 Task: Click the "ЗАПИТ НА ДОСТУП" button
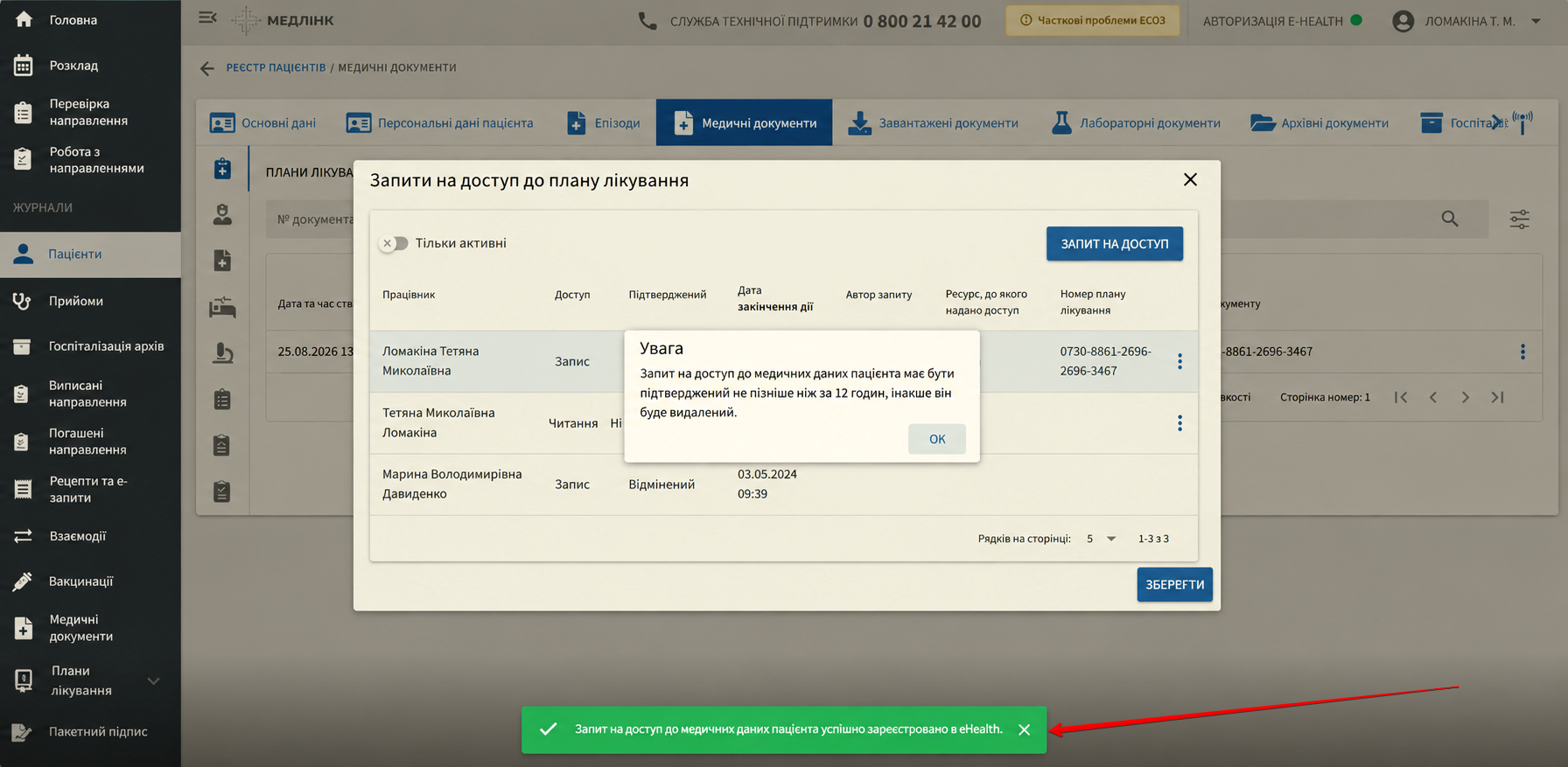(1114, 244)
